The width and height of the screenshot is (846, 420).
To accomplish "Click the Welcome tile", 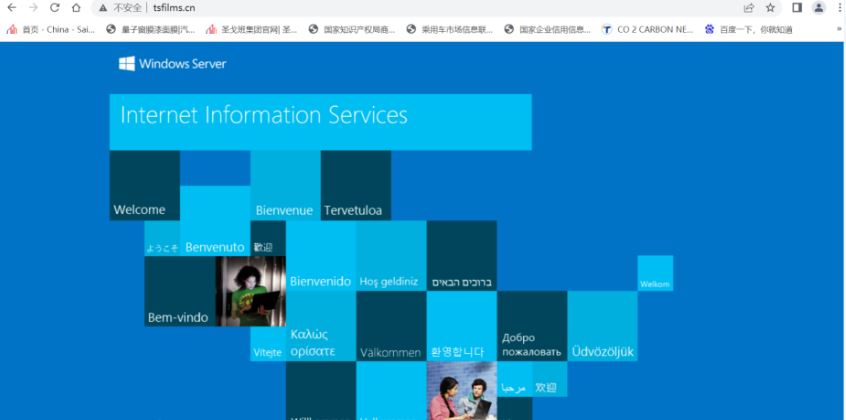I will coord(144,185).
